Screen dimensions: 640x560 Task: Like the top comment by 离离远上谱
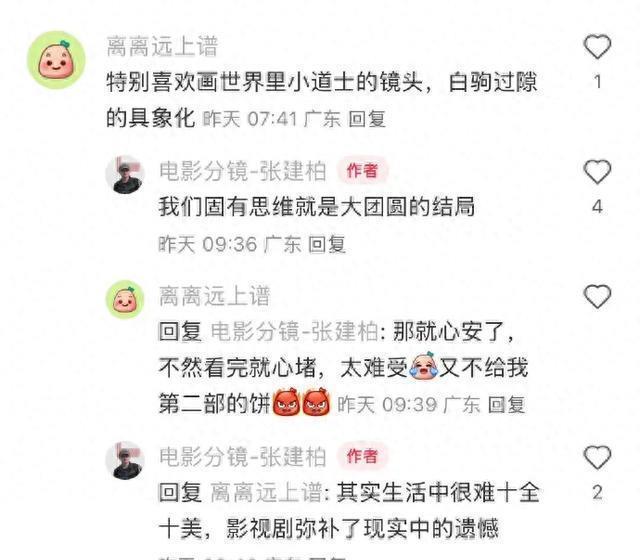click(x=597, y=47)
